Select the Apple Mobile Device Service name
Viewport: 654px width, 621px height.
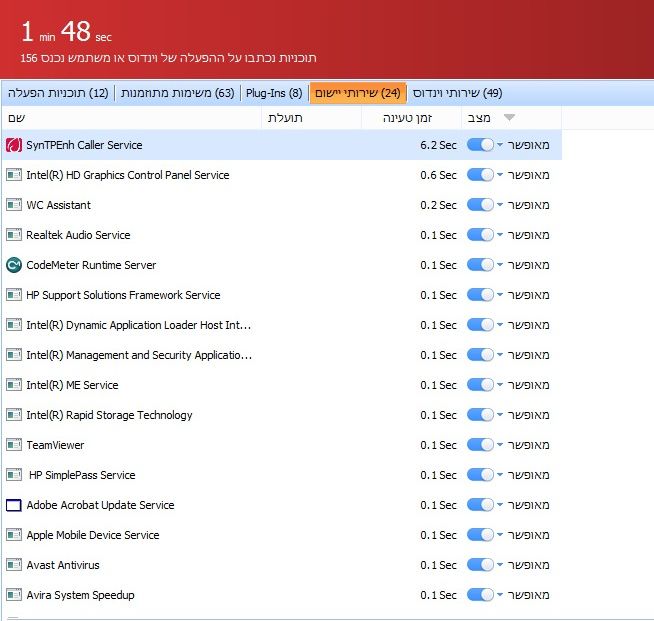pos(93,535)
